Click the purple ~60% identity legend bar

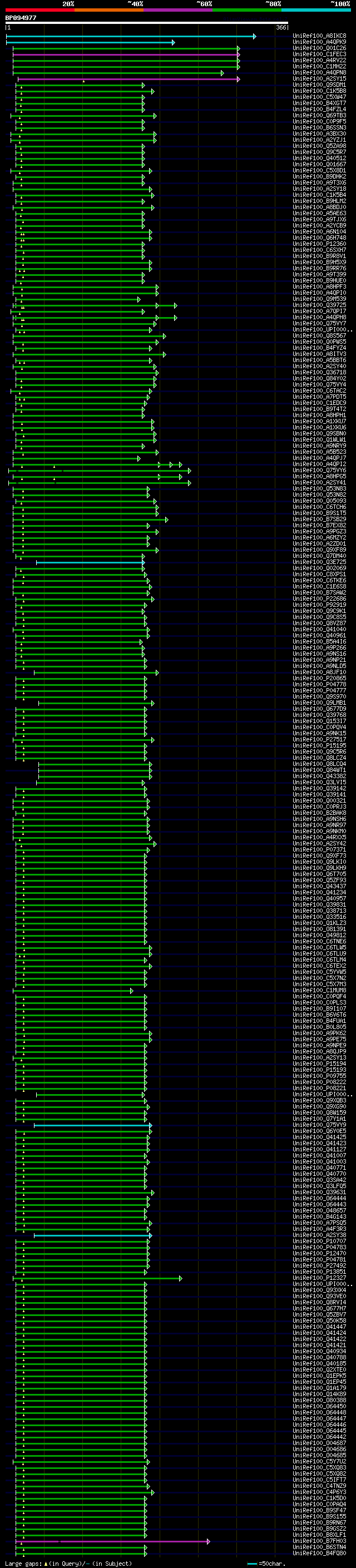pyautogui.click(x=177, y=10)
